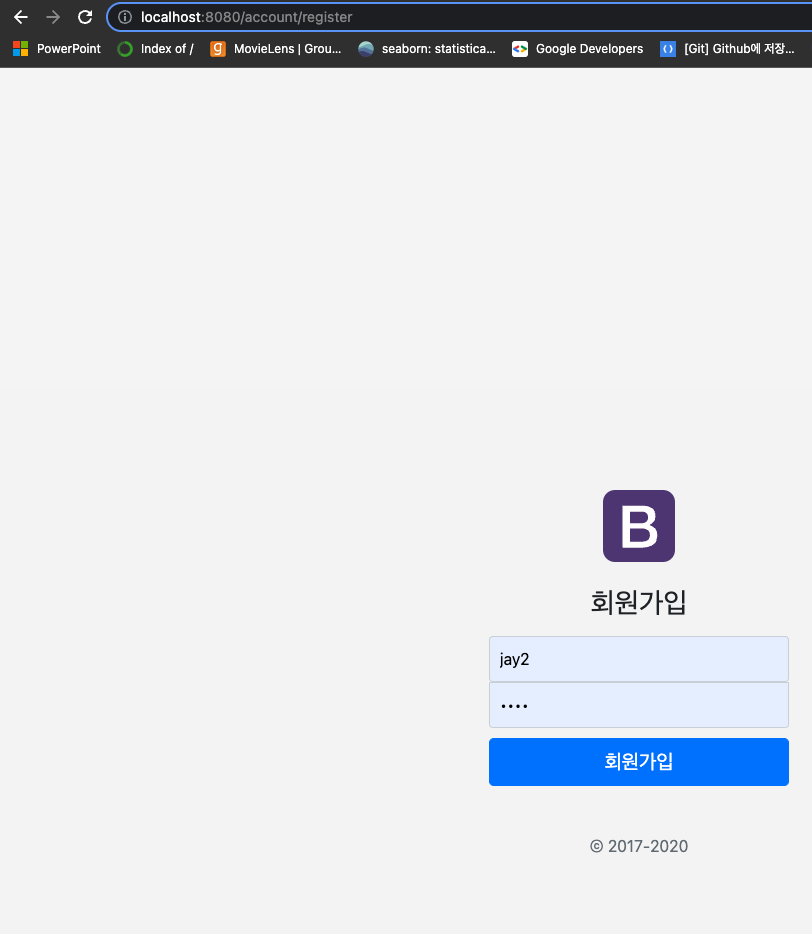Open the seaborn statistical bookmark
Viewport: 812px width, 934px height.
coord(427,49)
